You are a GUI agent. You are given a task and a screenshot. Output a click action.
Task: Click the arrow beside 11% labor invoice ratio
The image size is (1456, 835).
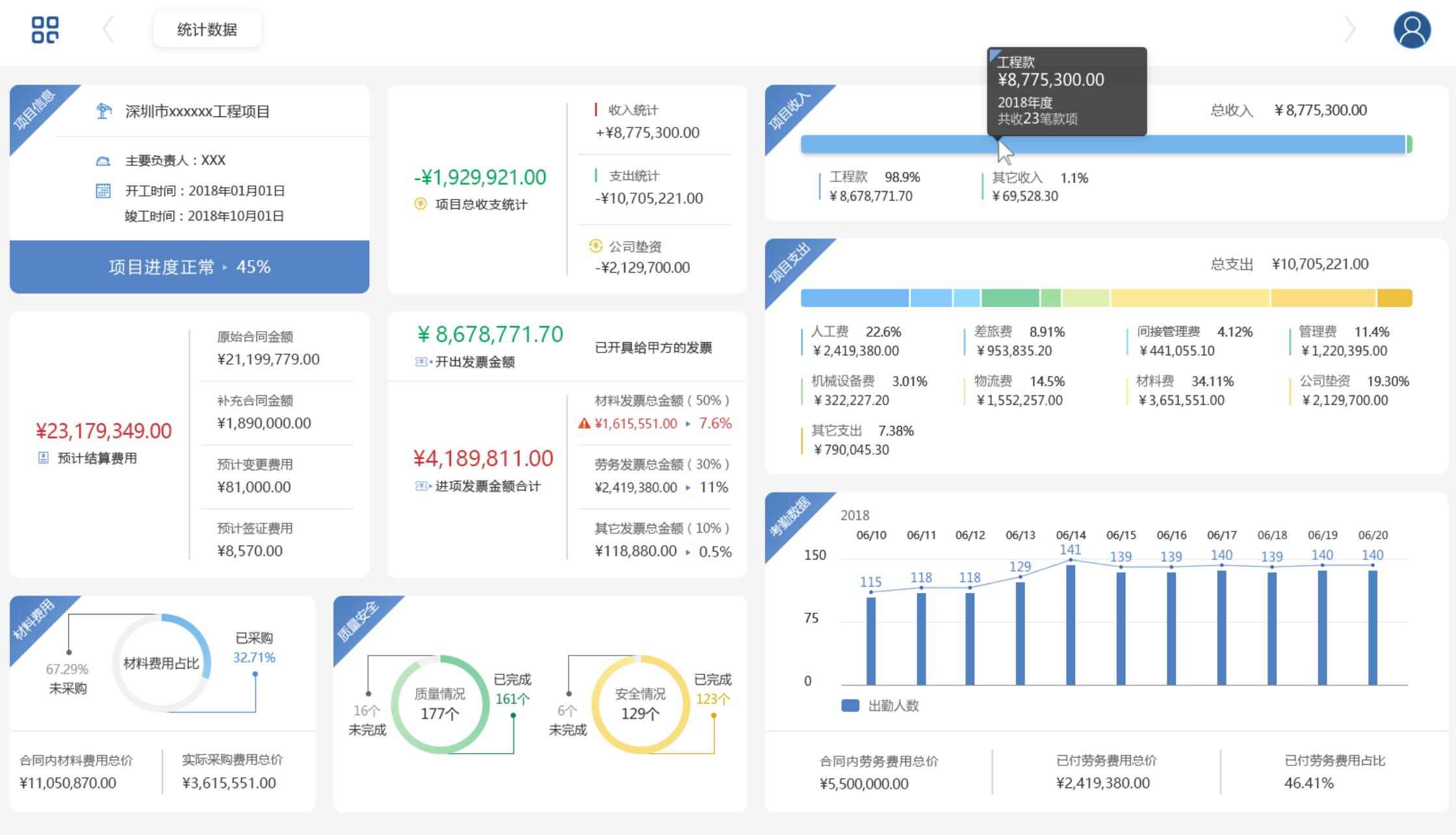click(688, 487)
